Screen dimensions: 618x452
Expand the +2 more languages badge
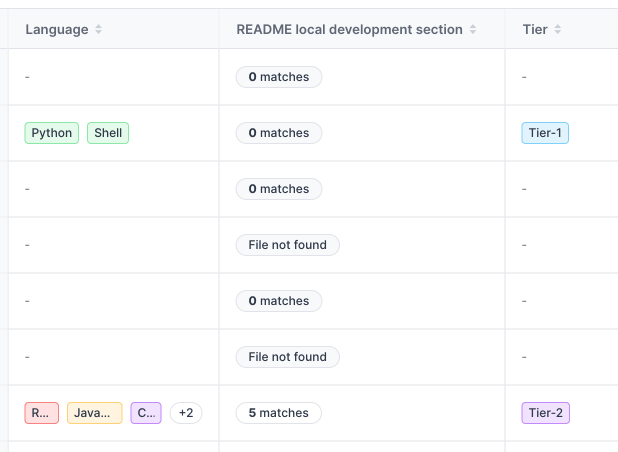coord(186,413)
